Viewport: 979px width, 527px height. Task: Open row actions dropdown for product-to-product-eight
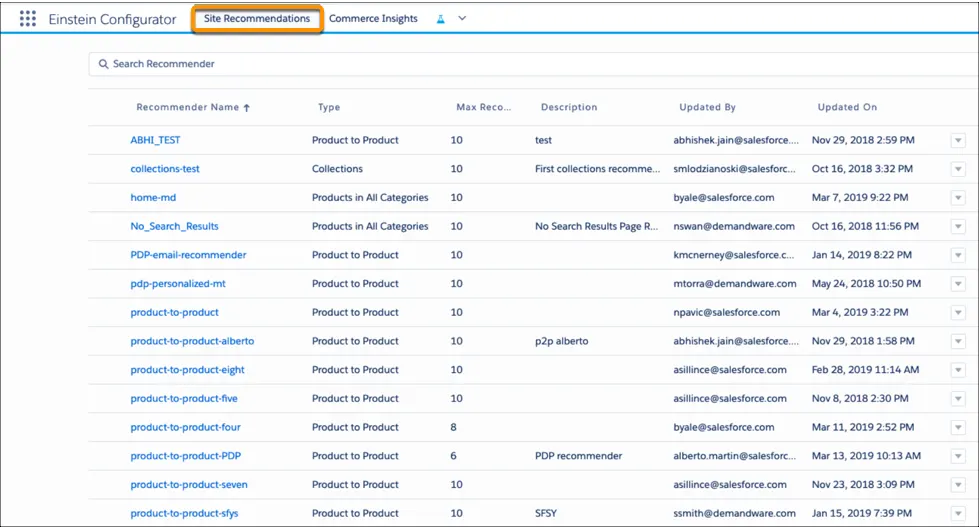(x=958, y=370)
